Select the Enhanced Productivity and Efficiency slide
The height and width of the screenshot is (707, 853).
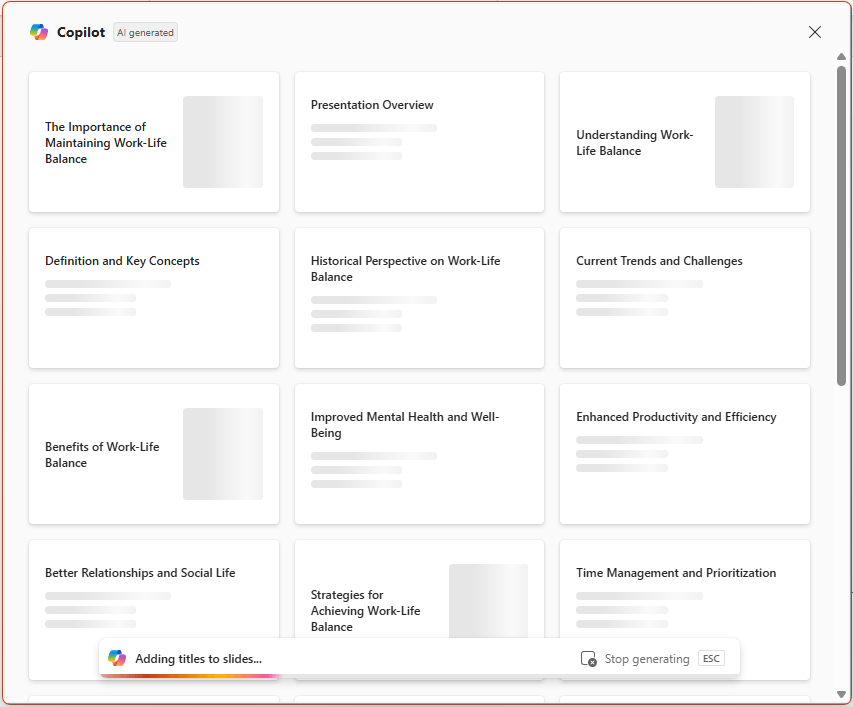pyautogui.click(x=684, y=453)
